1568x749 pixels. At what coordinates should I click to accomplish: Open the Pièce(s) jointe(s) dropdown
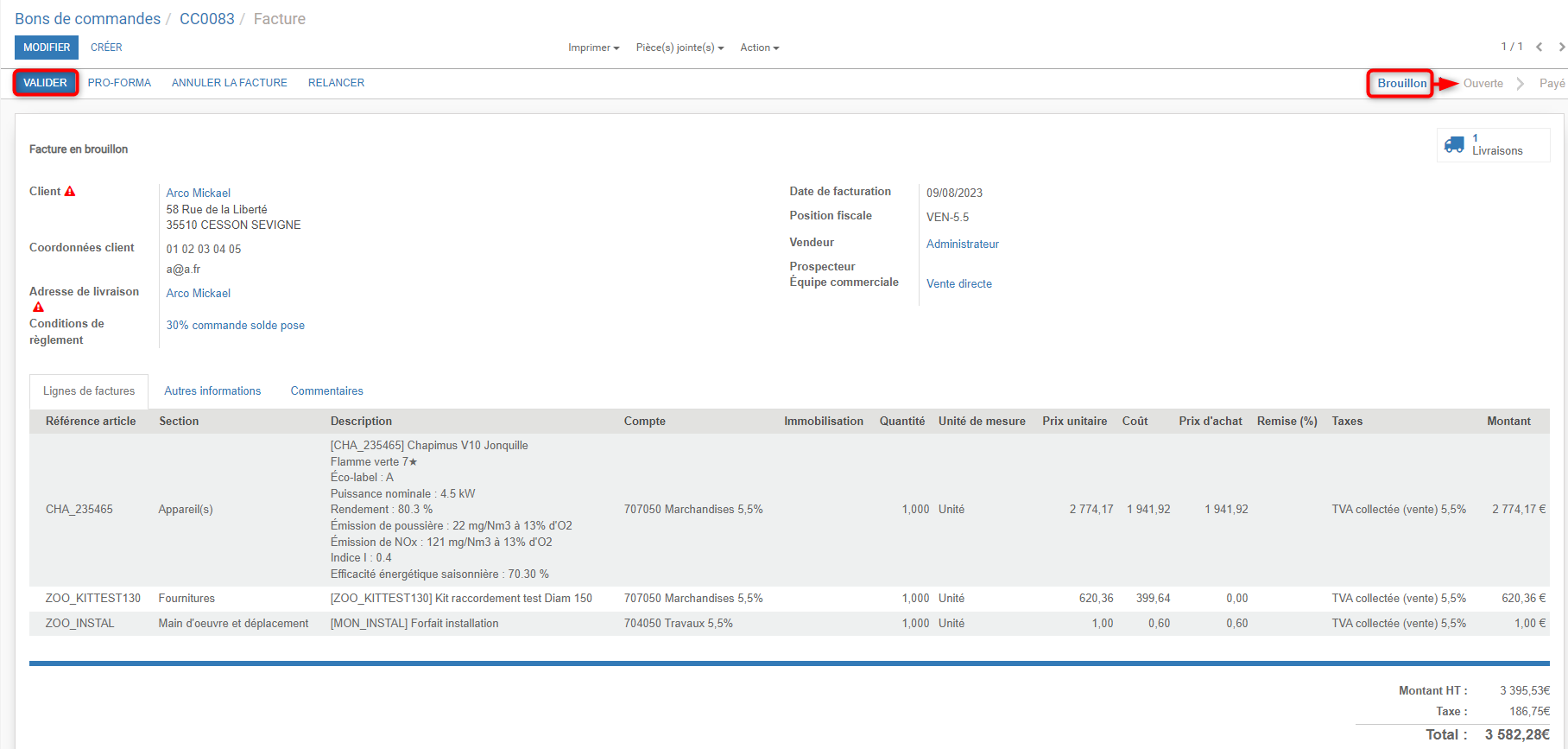tap(680, 48)
